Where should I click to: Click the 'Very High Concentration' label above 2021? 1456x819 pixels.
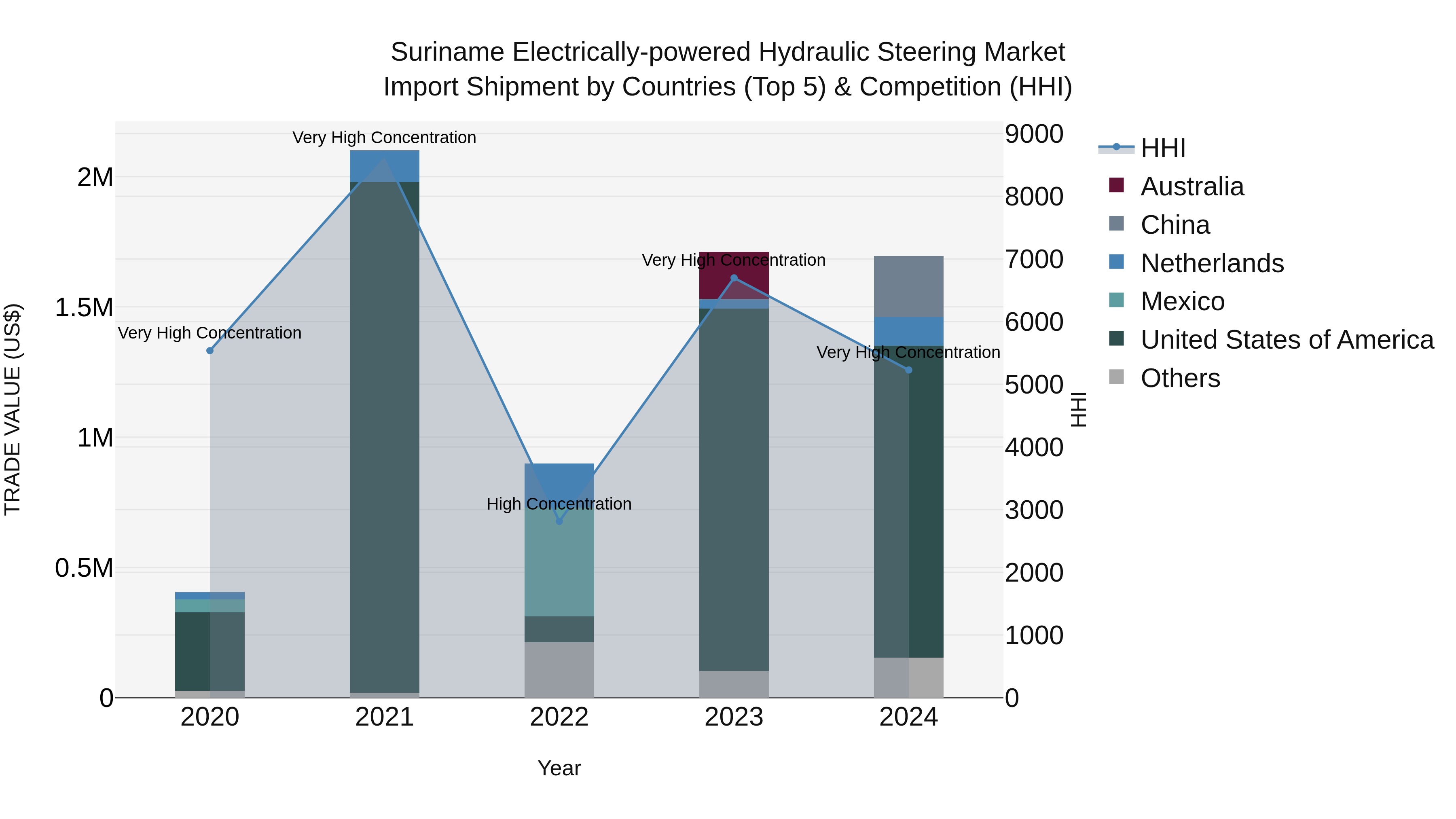[384, 138]
